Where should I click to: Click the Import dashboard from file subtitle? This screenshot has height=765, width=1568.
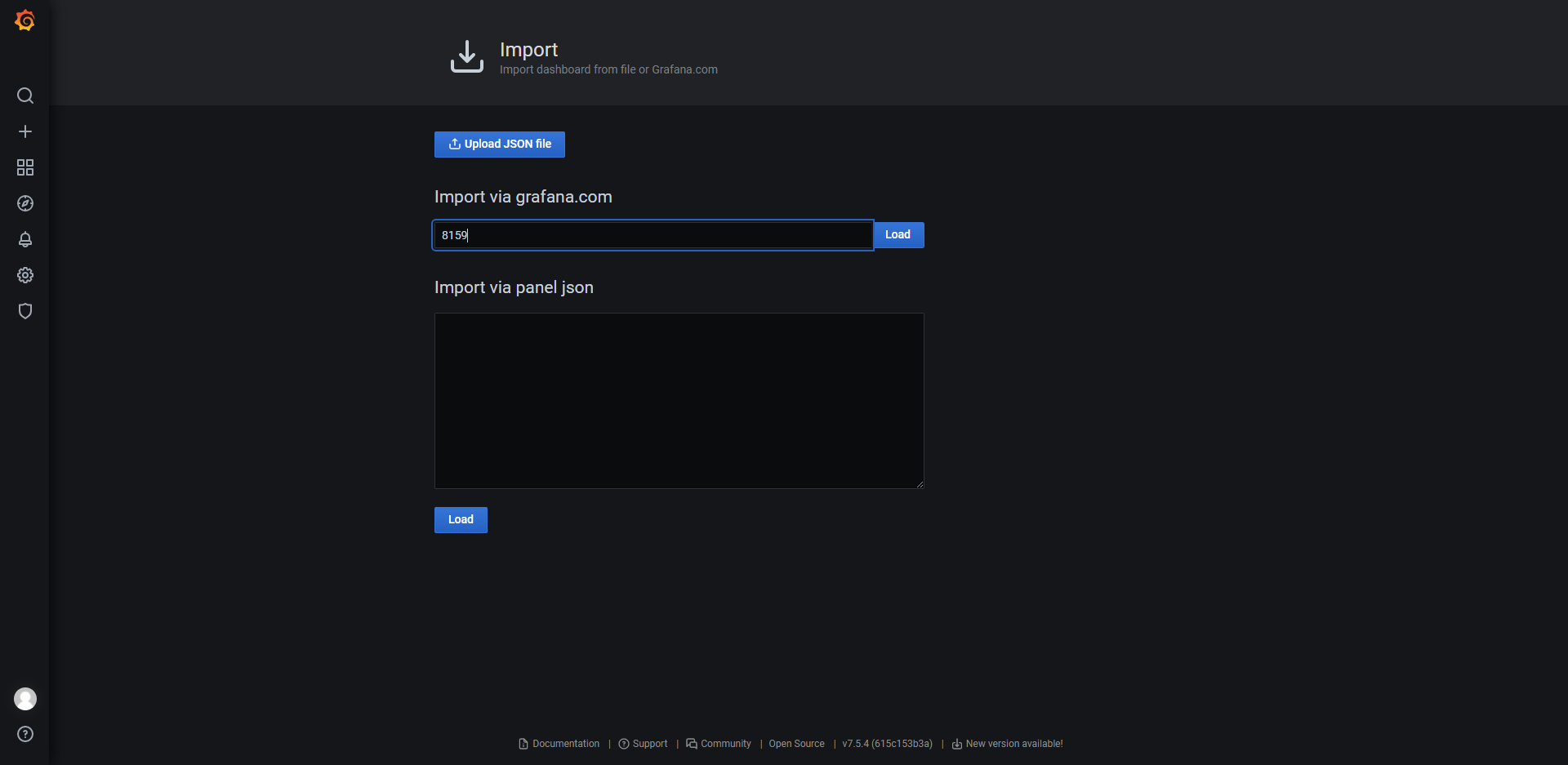[608, 70]
